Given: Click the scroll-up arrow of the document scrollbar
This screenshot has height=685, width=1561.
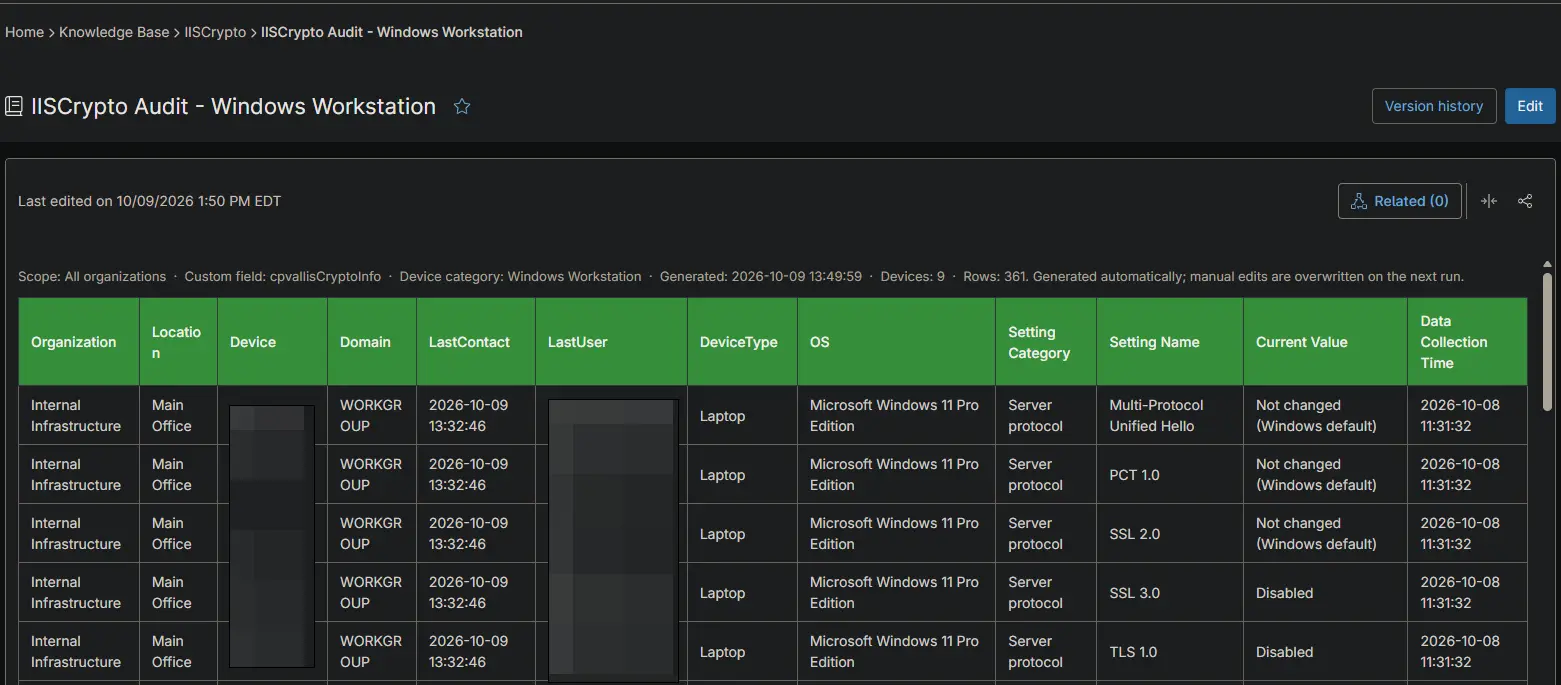Looking at the screenshot, I should (1548, 265).
